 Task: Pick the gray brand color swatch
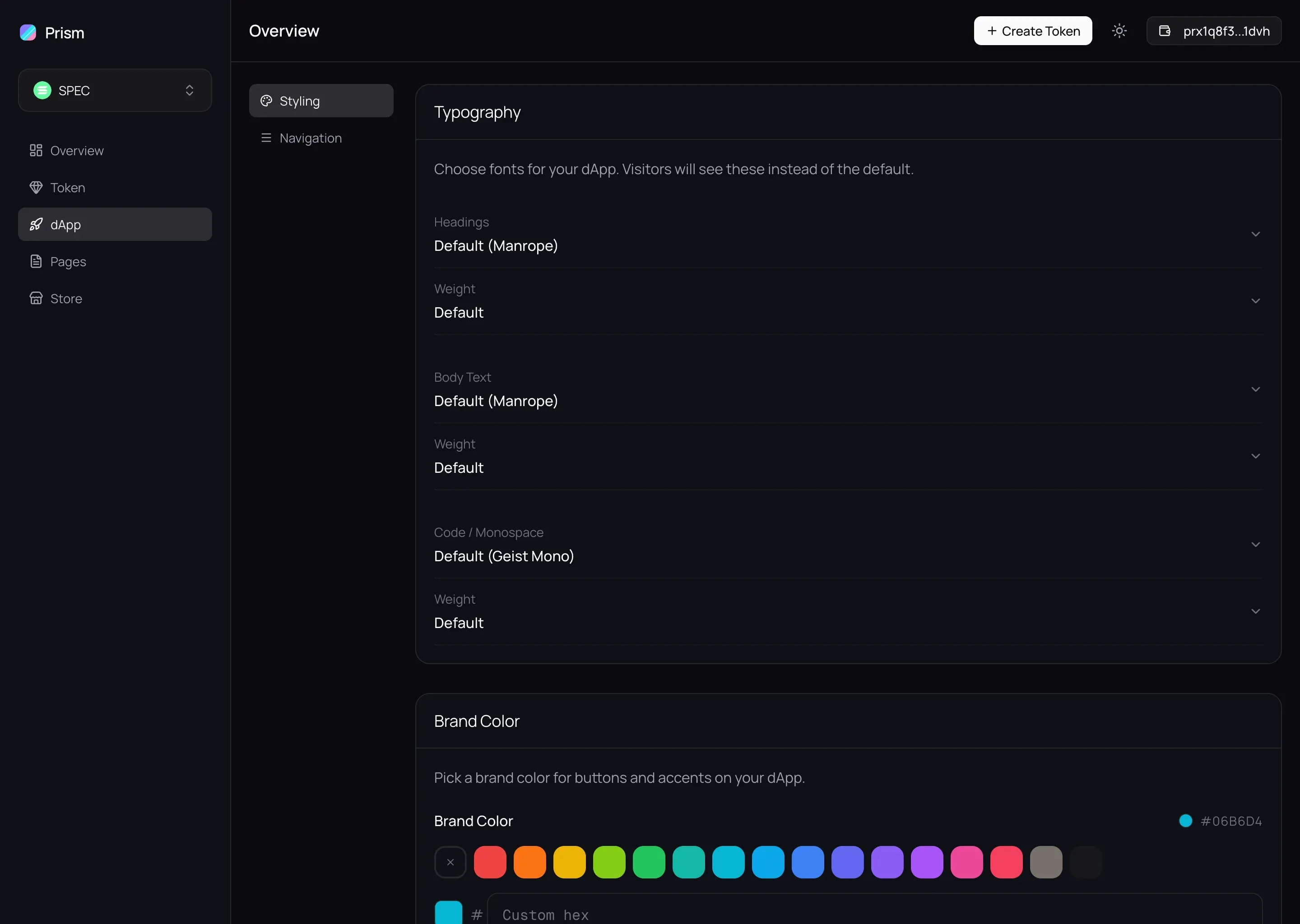(1046, 862)
